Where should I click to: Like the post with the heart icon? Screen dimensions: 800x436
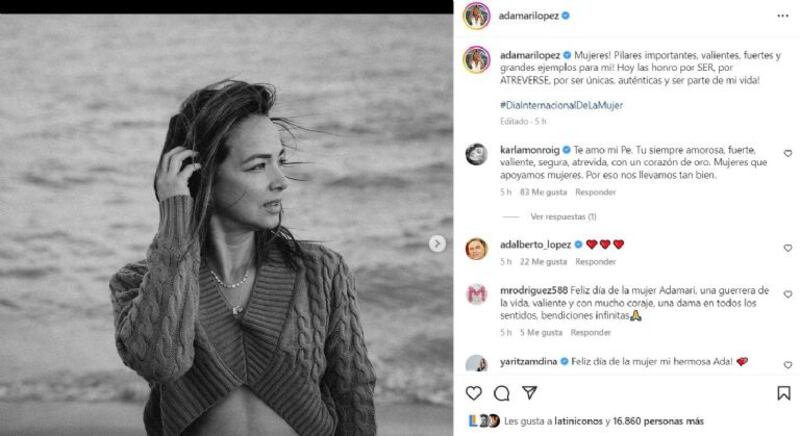coord(474,393)
